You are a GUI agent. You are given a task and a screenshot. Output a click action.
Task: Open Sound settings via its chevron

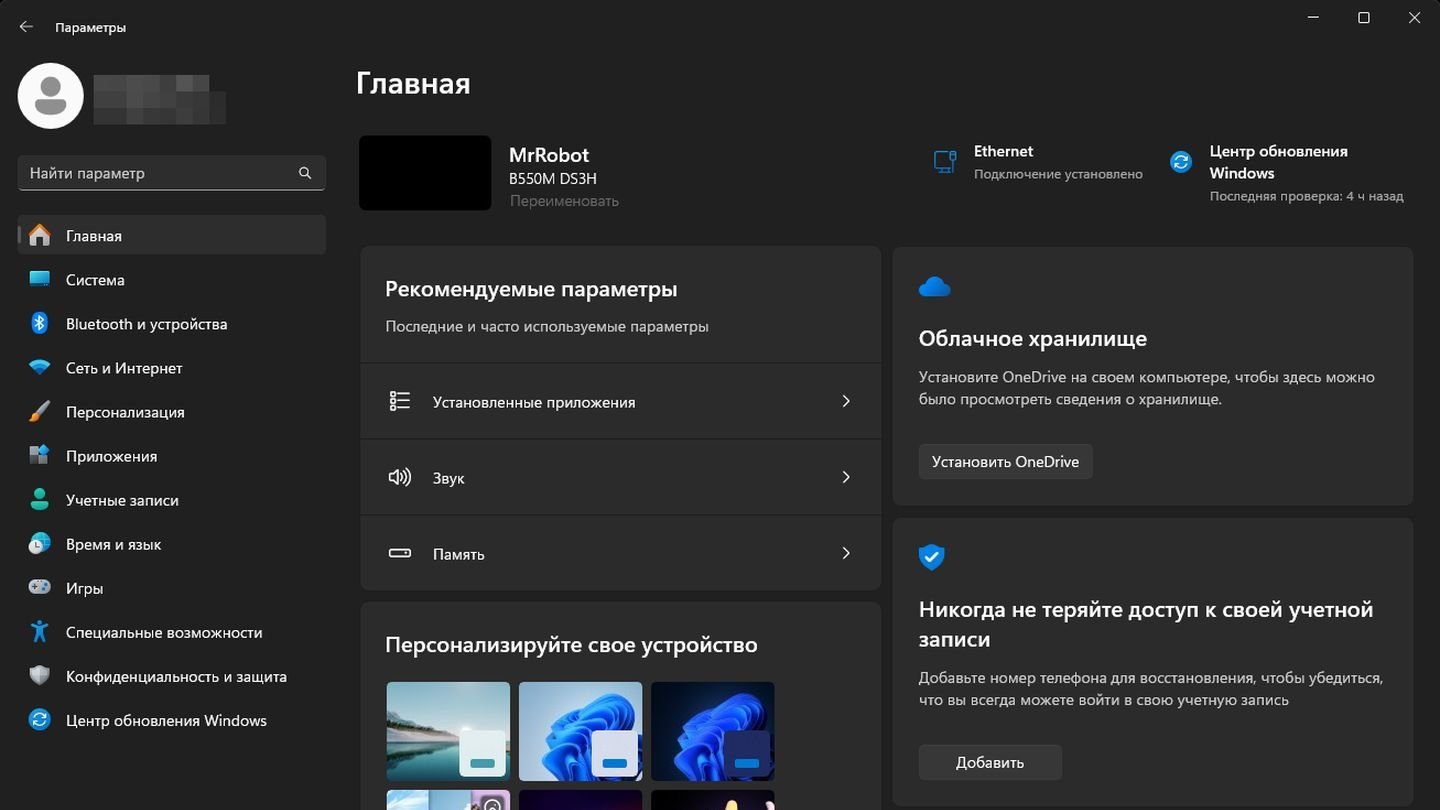click(x=846, y=477)
